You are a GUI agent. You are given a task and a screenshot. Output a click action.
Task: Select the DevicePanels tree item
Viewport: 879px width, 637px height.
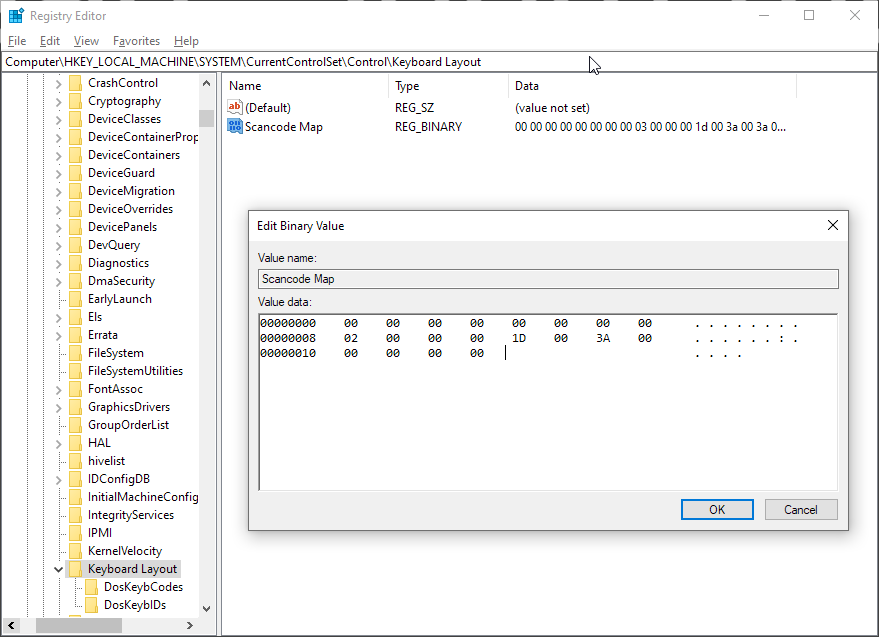(x=122, y=227)
